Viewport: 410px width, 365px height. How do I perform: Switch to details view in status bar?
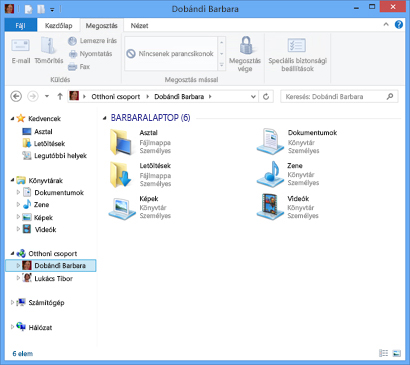[384, 353]
